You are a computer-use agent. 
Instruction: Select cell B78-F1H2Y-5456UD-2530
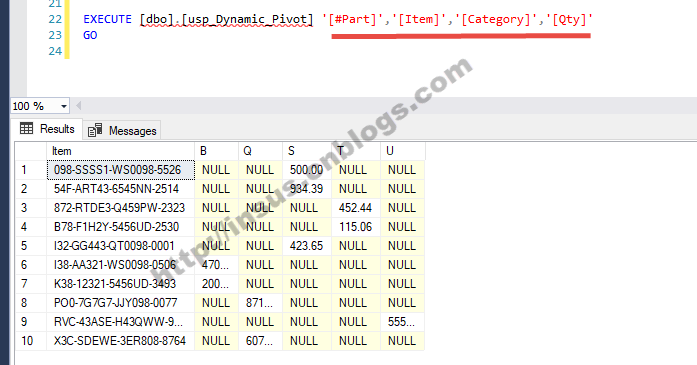[120, 227]
